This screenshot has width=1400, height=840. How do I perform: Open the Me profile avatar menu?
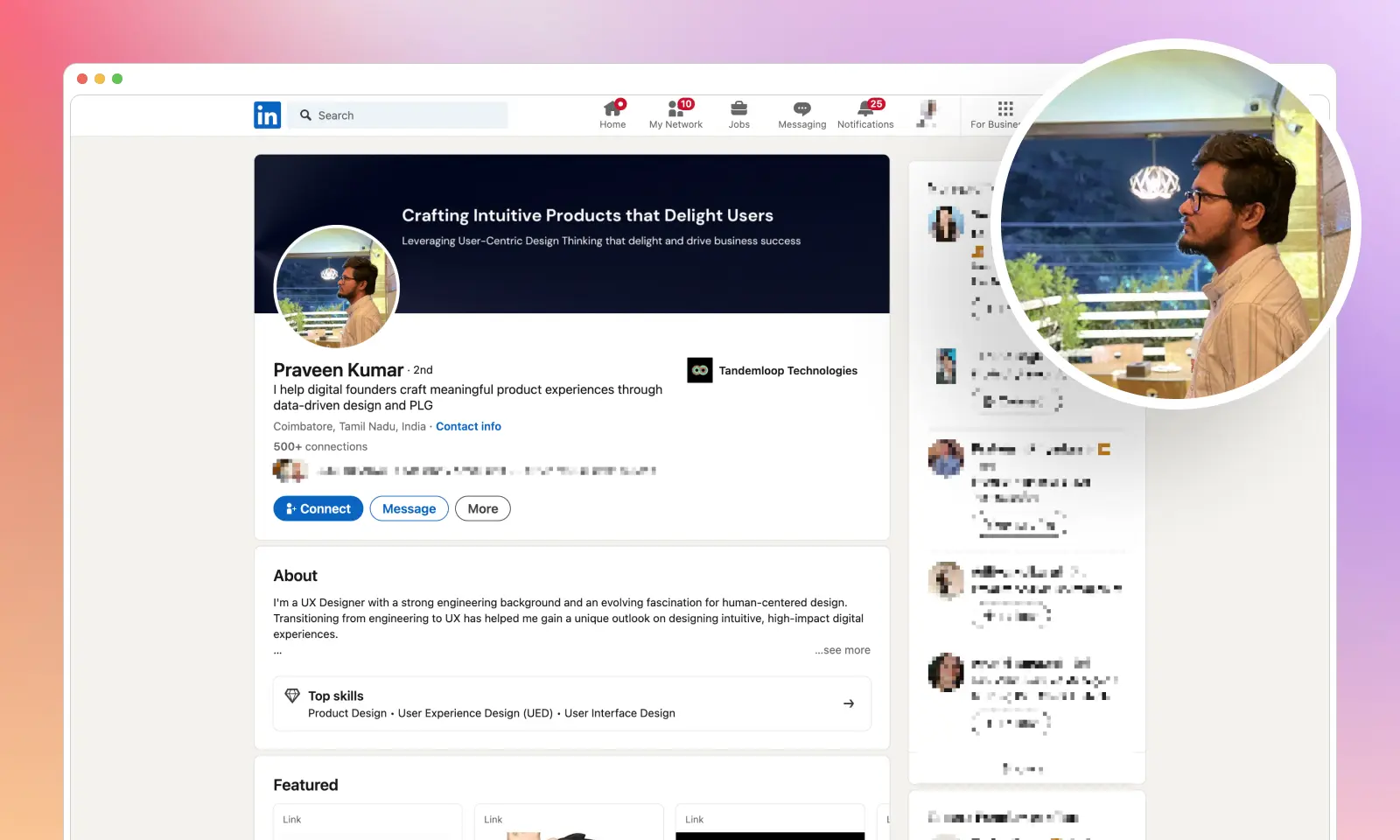click(x=927, y=114)
